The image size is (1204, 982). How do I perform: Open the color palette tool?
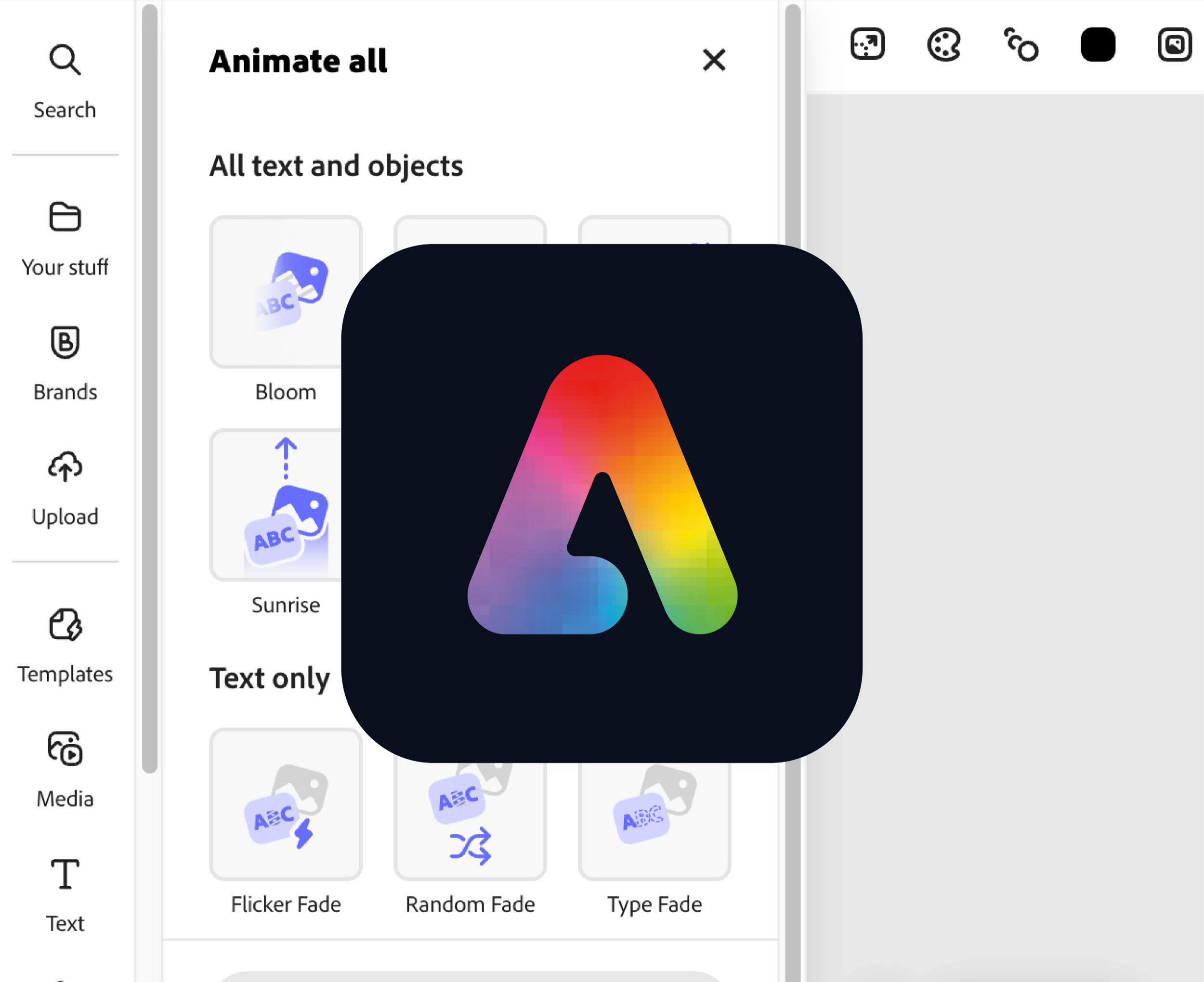(x=944, y=43)
